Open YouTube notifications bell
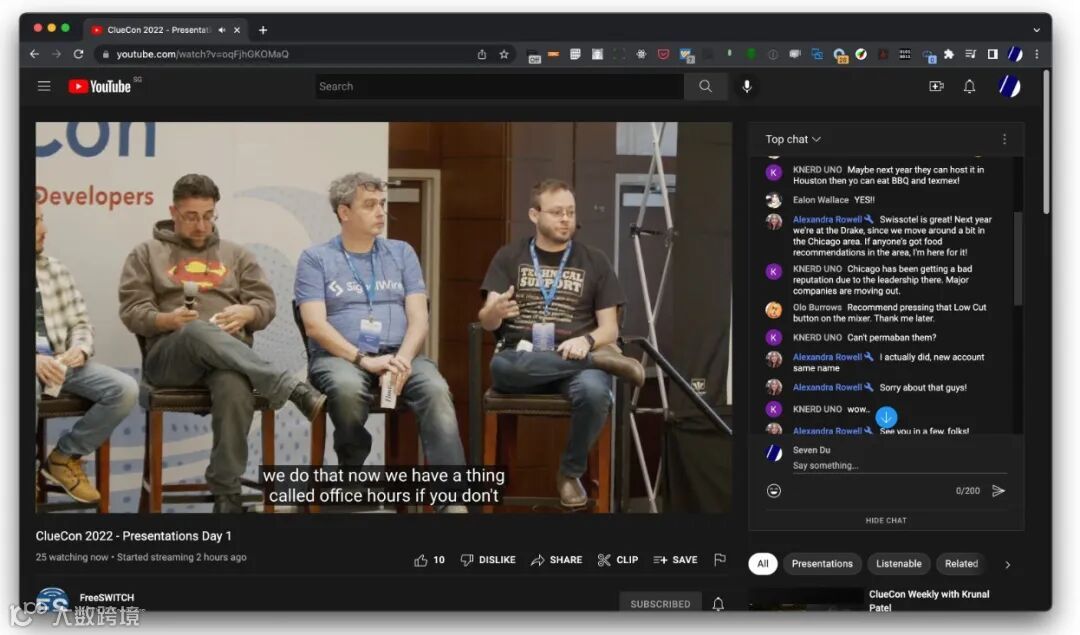This screenshot has height=635, width=1080. pyautogui.click(x=969, y=86)
